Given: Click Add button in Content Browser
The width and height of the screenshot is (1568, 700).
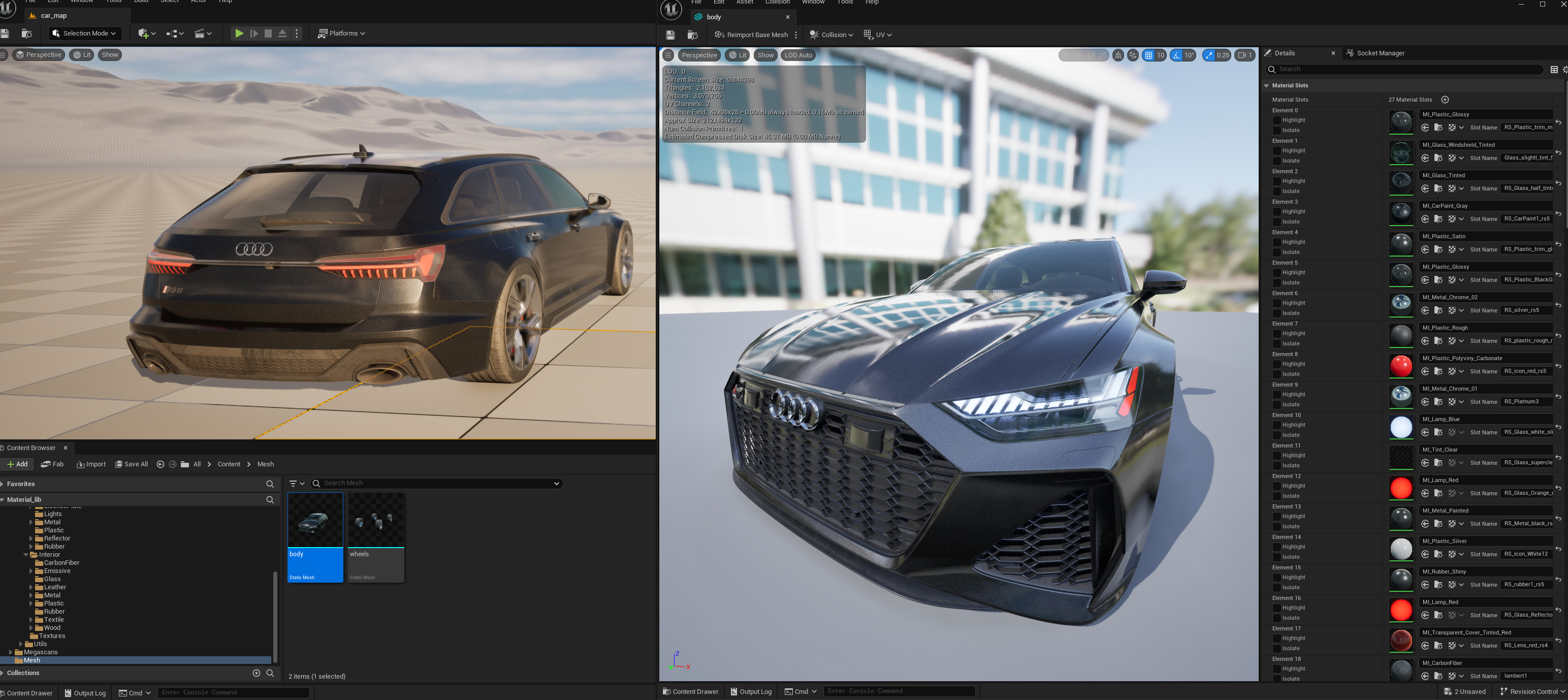Looking at the screenshot, I should [x=17, y=464].
